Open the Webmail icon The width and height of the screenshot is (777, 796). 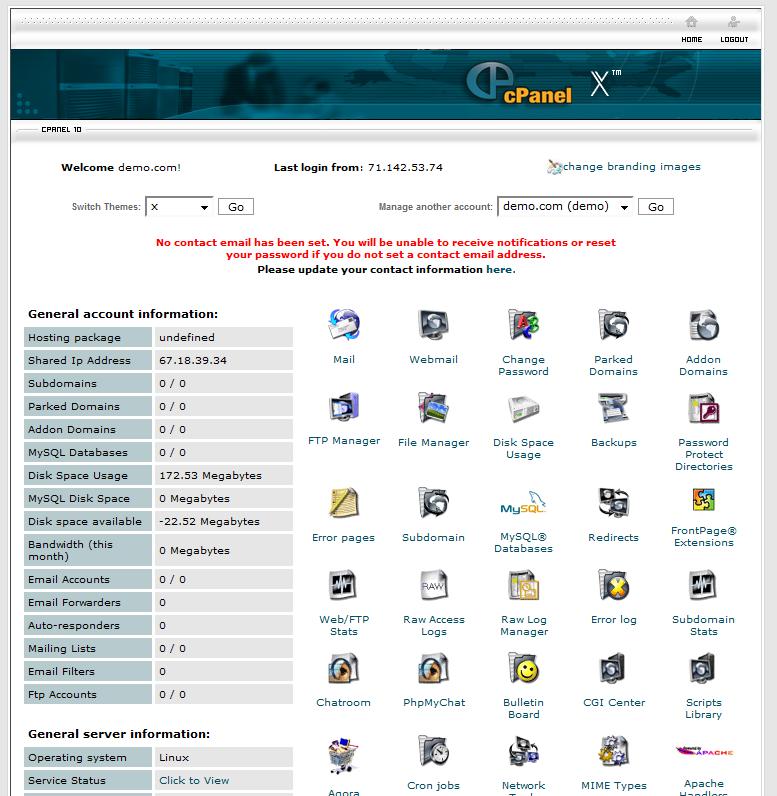[x=433, y=325]
